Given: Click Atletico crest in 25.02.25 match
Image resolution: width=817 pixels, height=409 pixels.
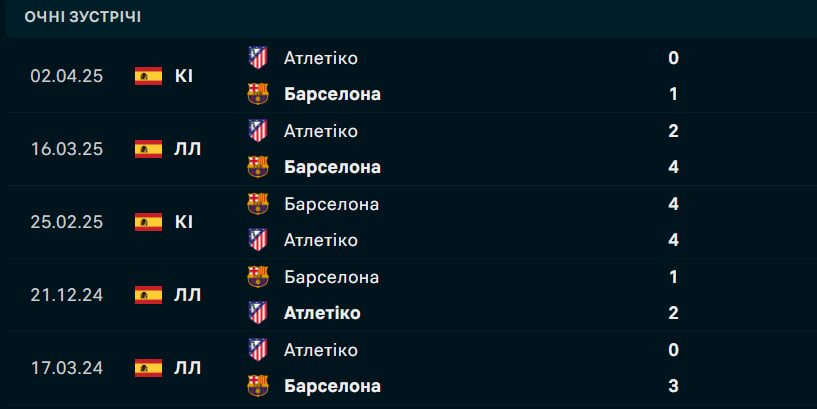Looking at the screenshot, I should [x=258, y=240].
